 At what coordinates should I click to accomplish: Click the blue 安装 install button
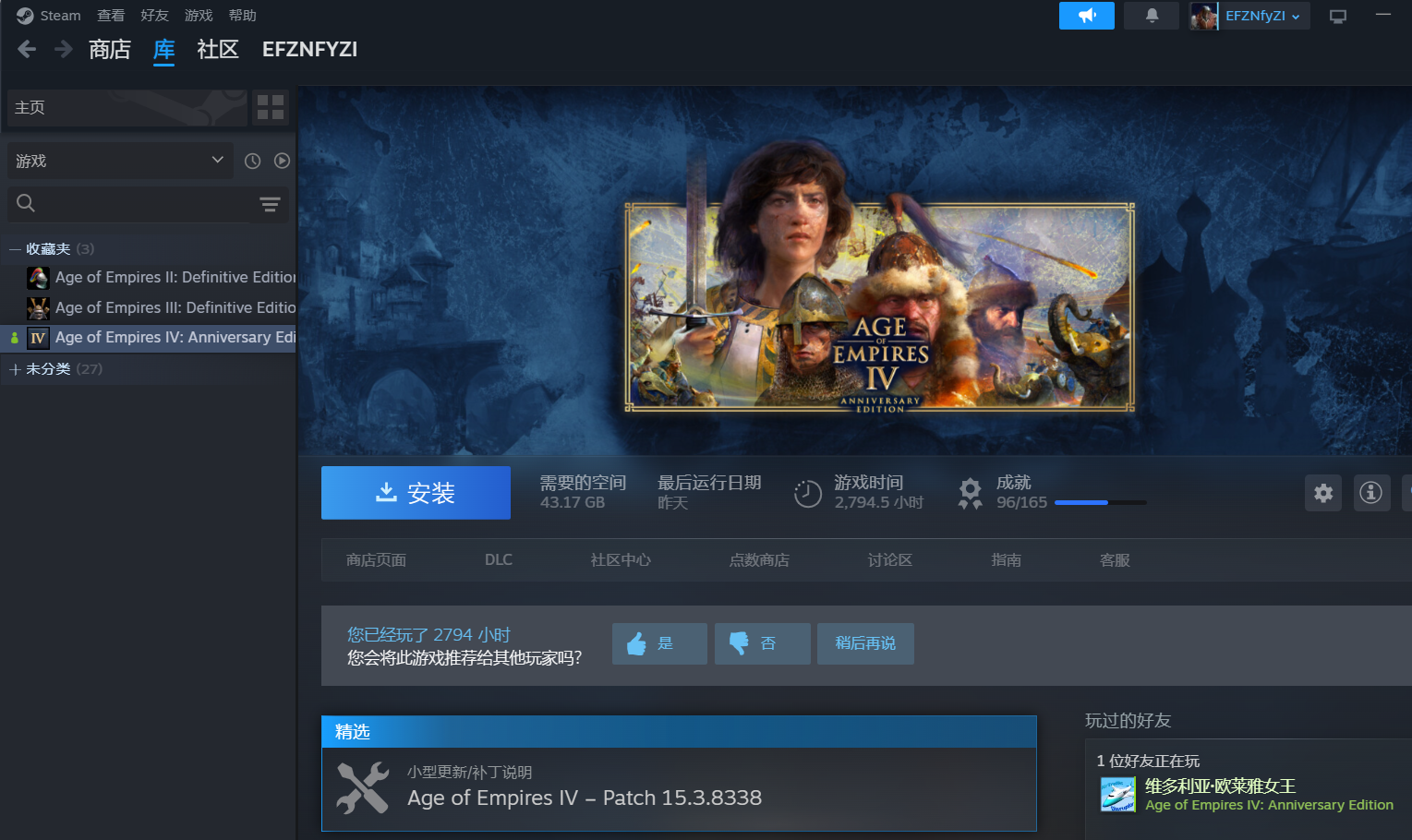416,493
